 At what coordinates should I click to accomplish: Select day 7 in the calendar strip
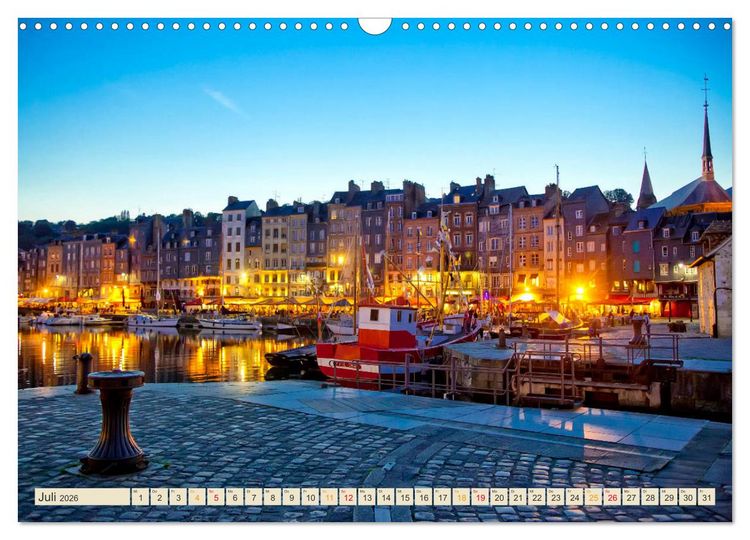(x=253, y=496)
